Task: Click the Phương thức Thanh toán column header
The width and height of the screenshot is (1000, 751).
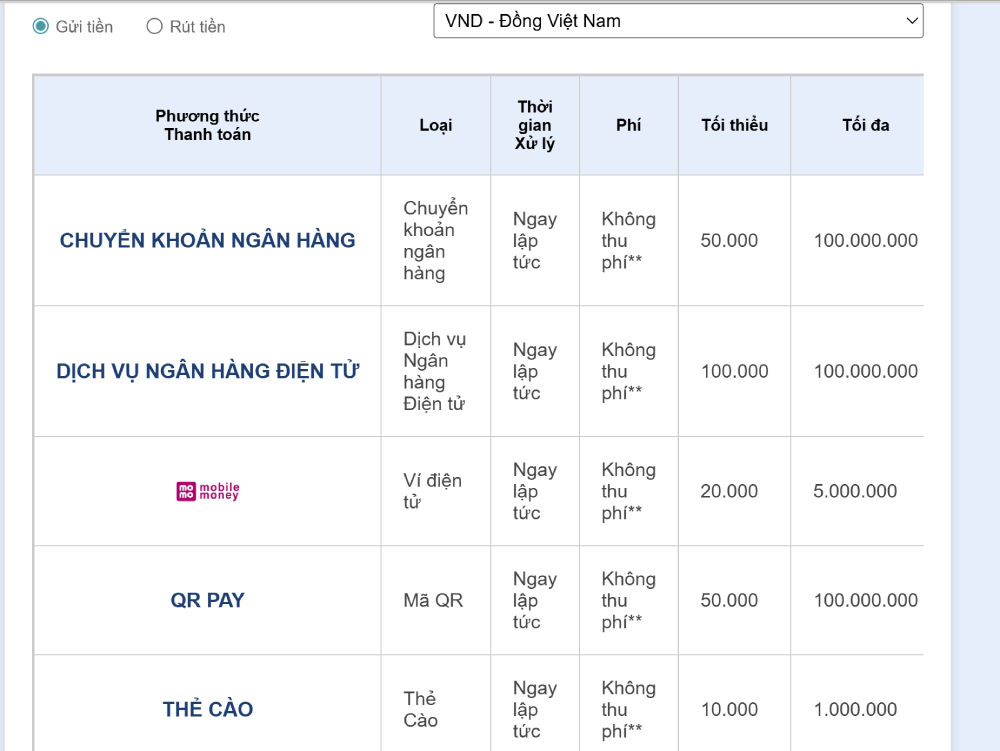Action: click(208, 125)
